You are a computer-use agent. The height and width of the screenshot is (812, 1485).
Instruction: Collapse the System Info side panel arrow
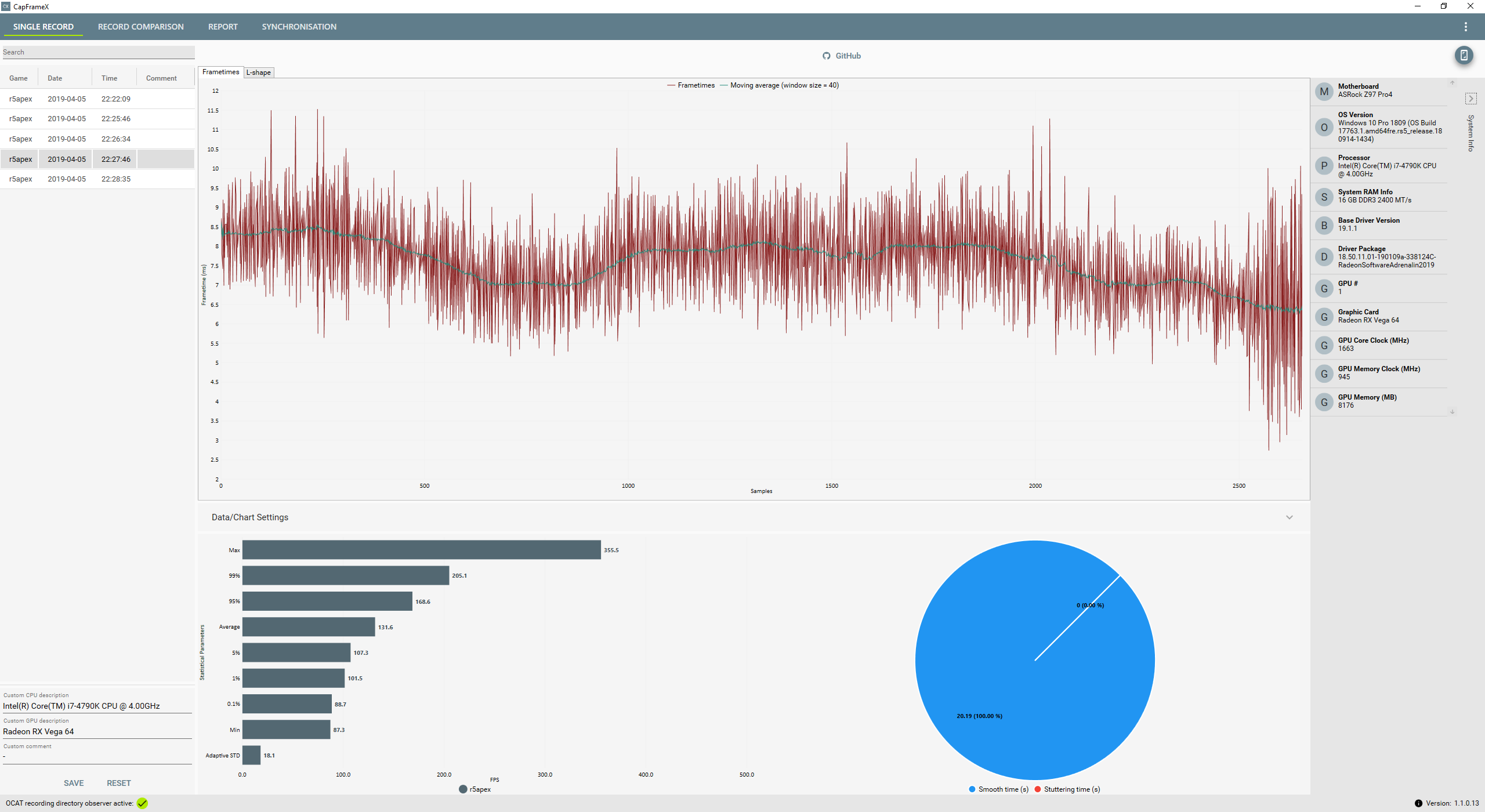coord(1470,99)
